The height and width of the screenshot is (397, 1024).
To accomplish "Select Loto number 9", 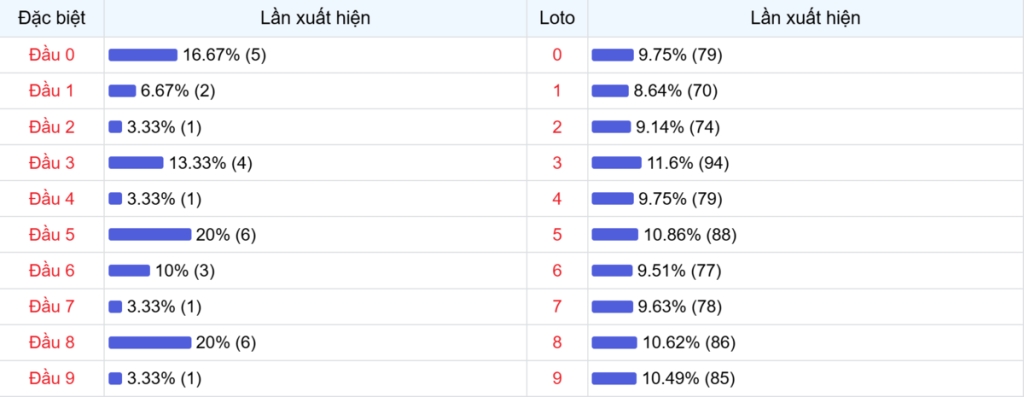I will (557, 379).
